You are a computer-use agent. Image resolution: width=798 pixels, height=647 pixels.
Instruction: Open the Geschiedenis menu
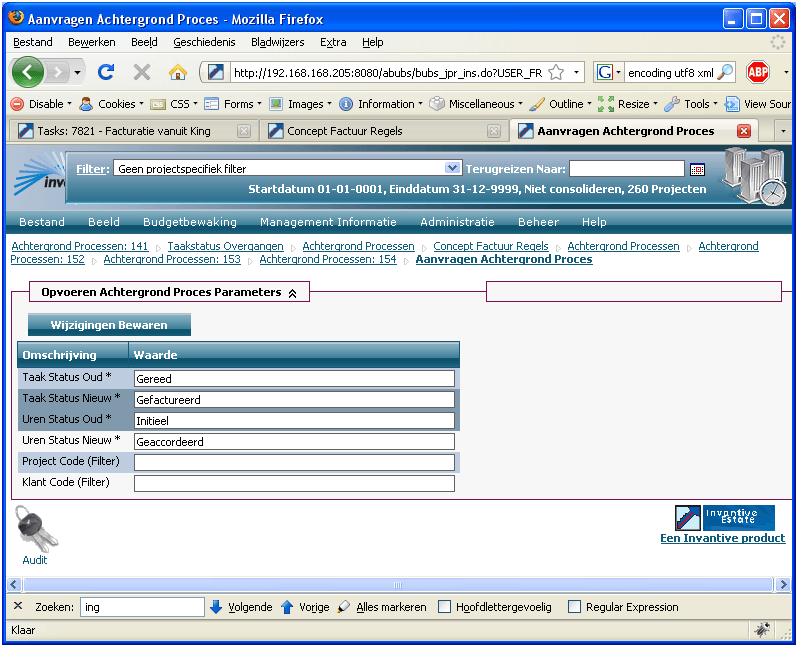[x=204, y=42]
